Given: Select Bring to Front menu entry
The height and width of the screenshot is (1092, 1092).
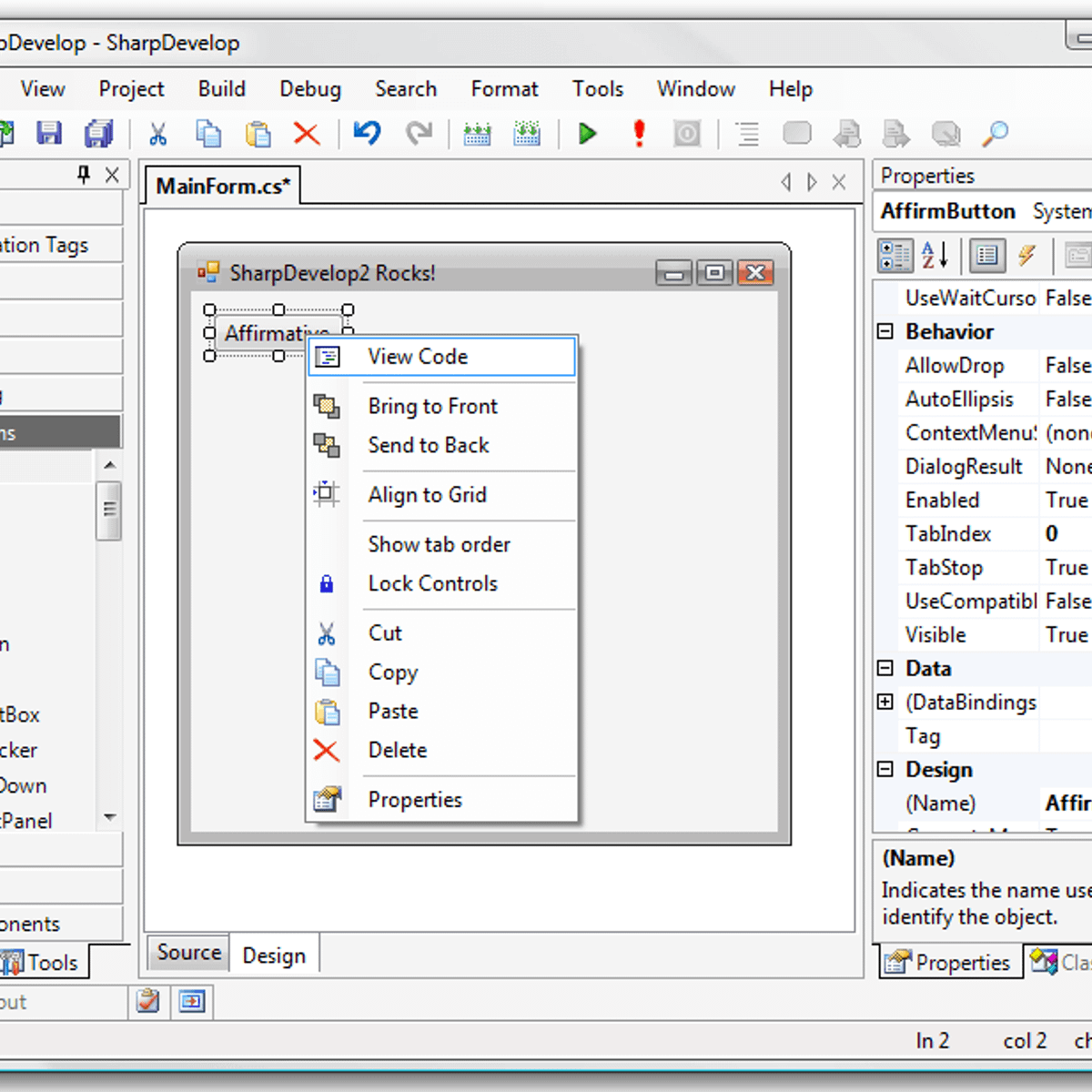Looking at the screenshot, I should pos(442,406).
